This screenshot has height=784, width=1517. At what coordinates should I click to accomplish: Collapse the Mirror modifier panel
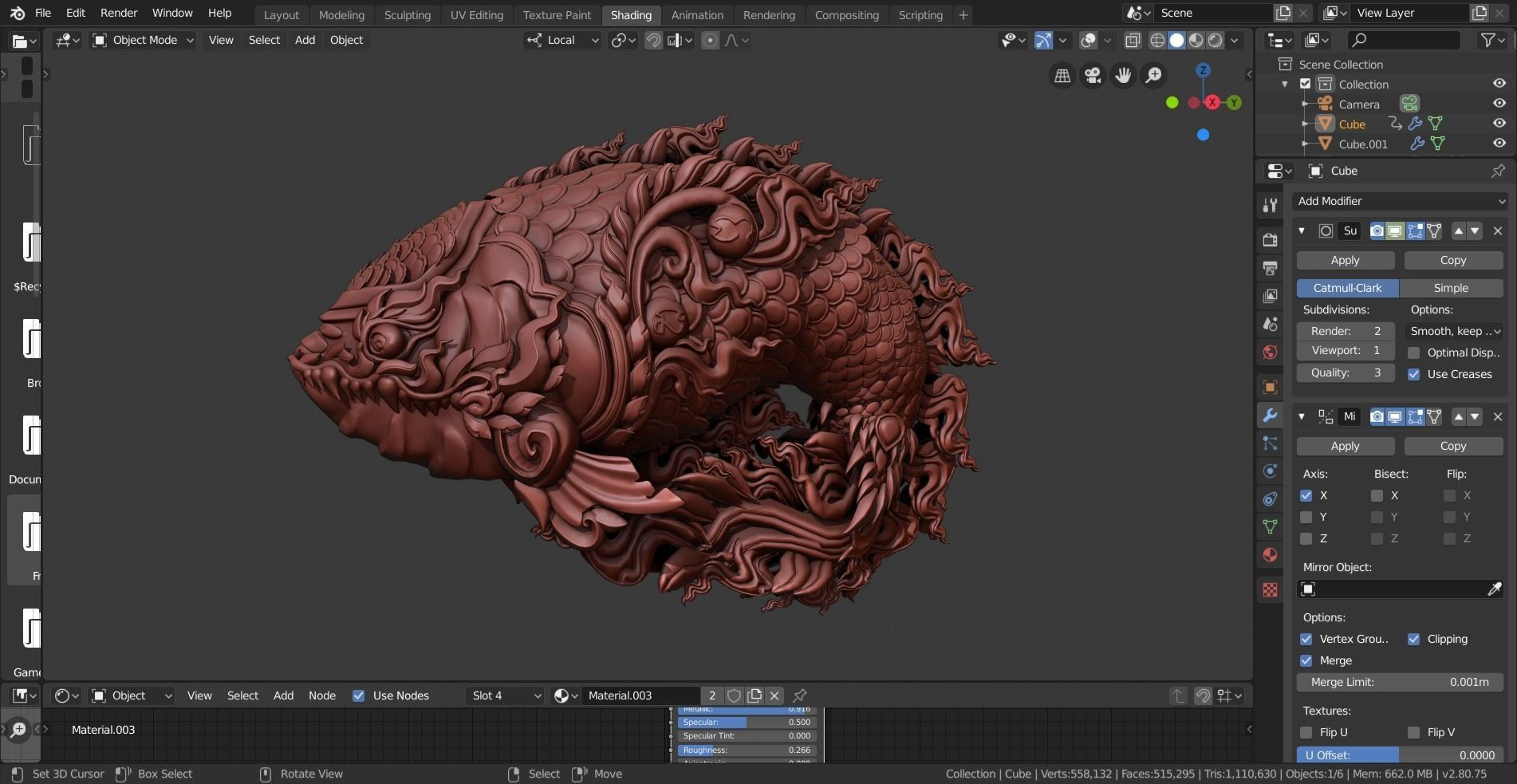(x=1302, y=416)
